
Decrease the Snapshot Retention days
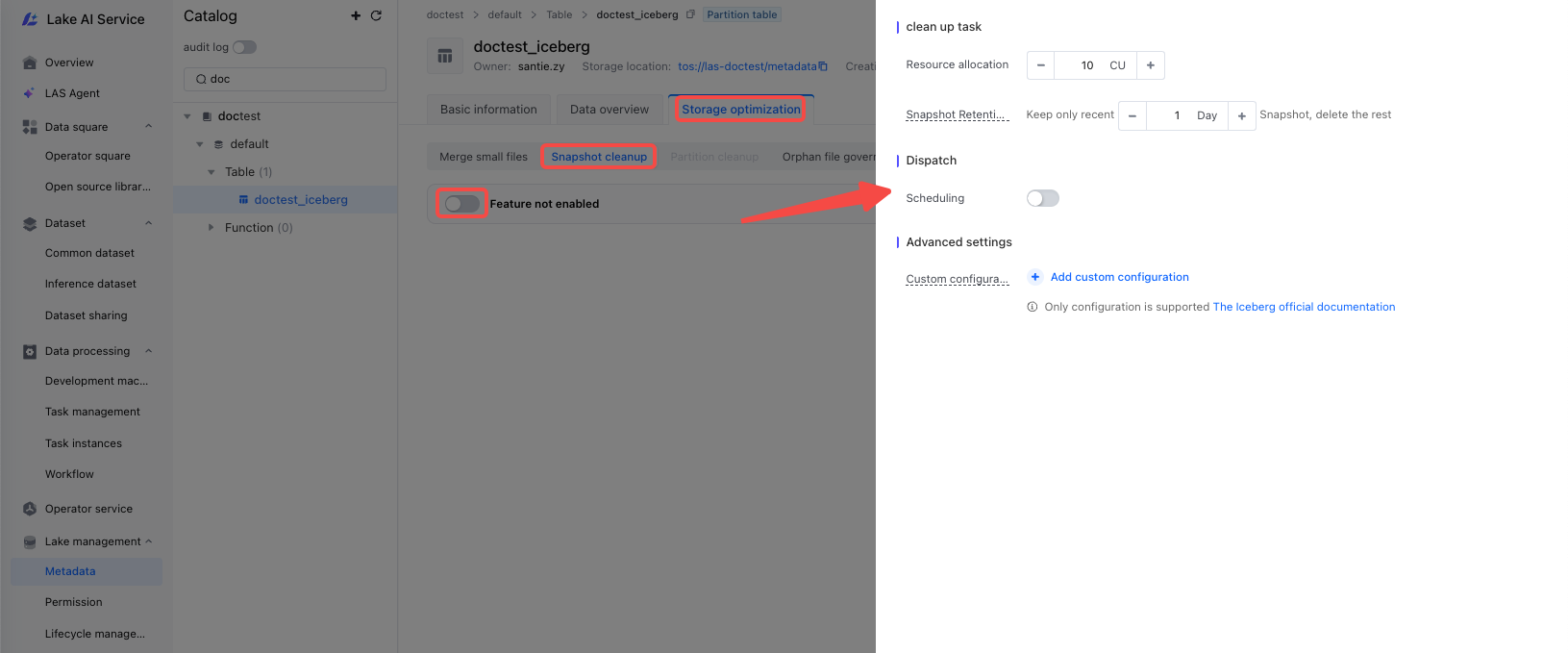[1132, 115]
